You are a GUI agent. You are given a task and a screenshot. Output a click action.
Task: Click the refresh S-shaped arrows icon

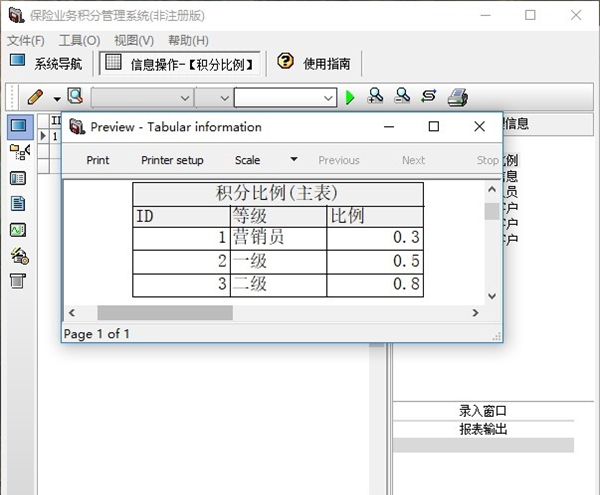(x=429, y=96)
